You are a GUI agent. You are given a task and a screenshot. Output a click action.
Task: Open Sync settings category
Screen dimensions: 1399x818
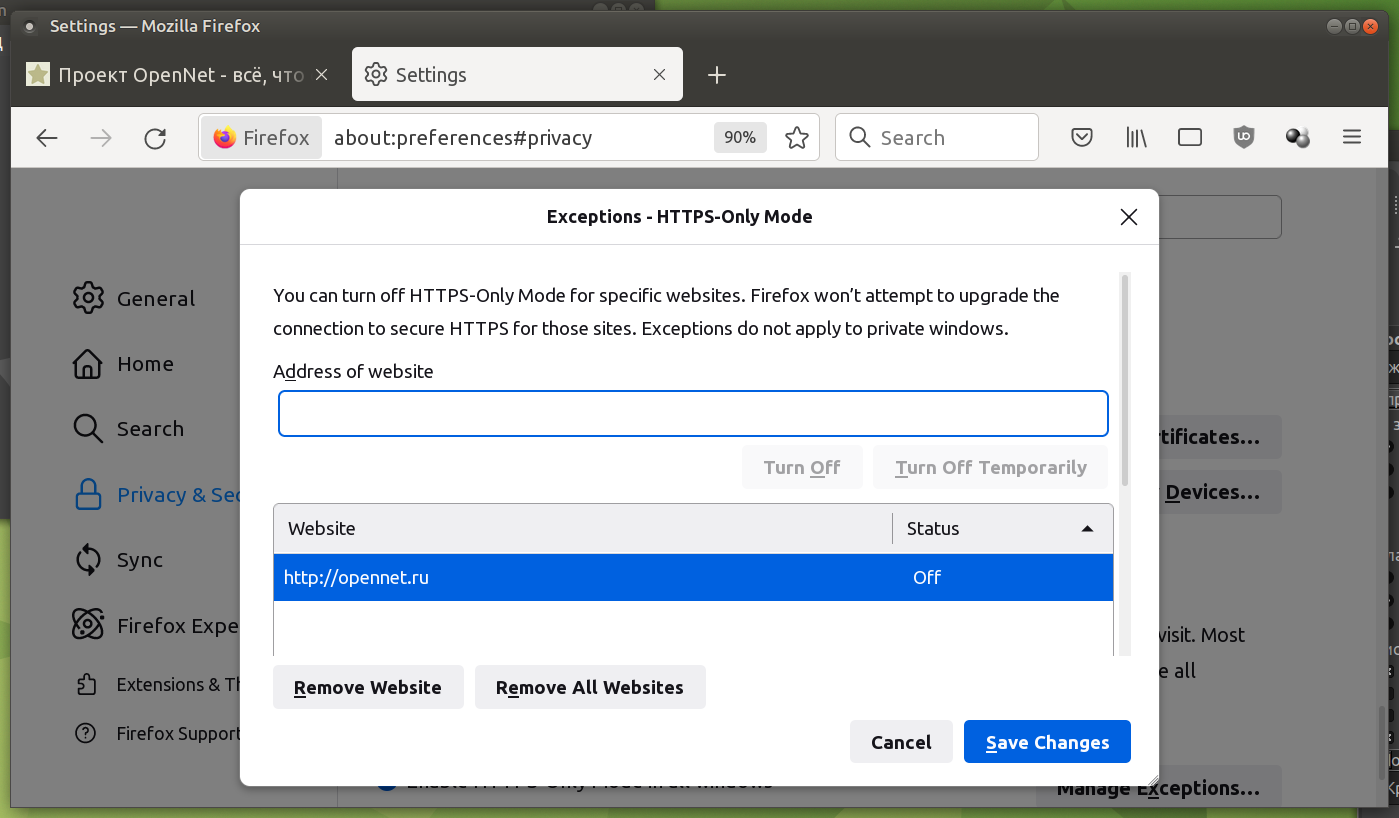coord(139,560)
